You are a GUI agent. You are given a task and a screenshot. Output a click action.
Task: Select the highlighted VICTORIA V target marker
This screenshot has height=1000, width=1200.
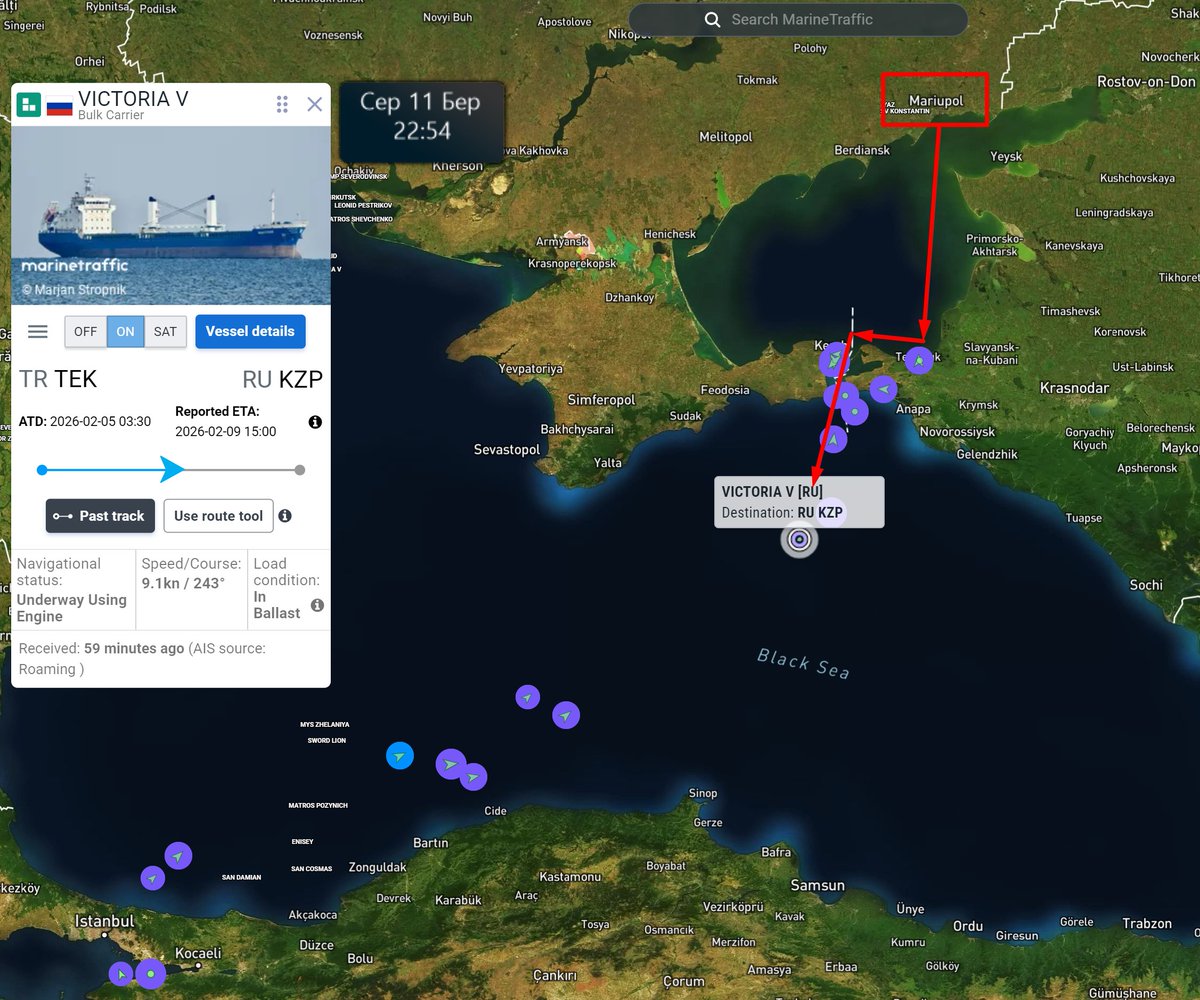click(x=798, y=540)
